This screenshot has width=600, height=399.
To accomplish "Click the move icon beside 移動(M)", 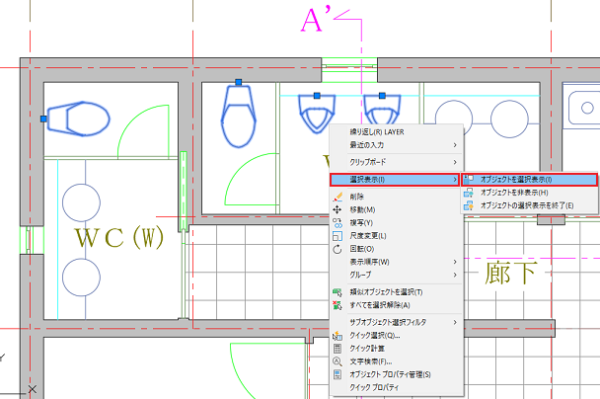I will [x=337, y=210].
